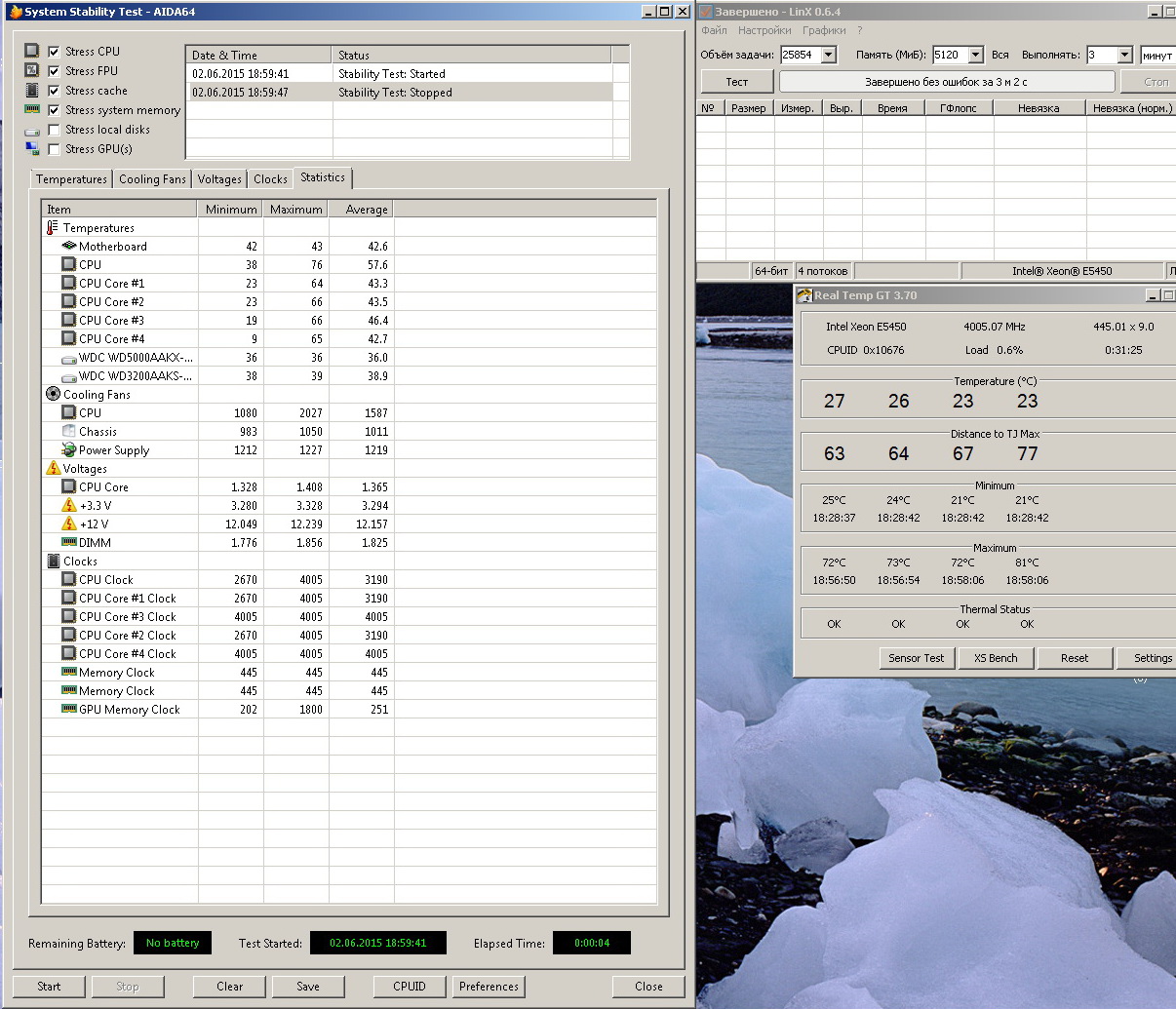Launch XS Bench in Real Temp
Viewport: 1176px width, 1009px height.
(996, 658)
